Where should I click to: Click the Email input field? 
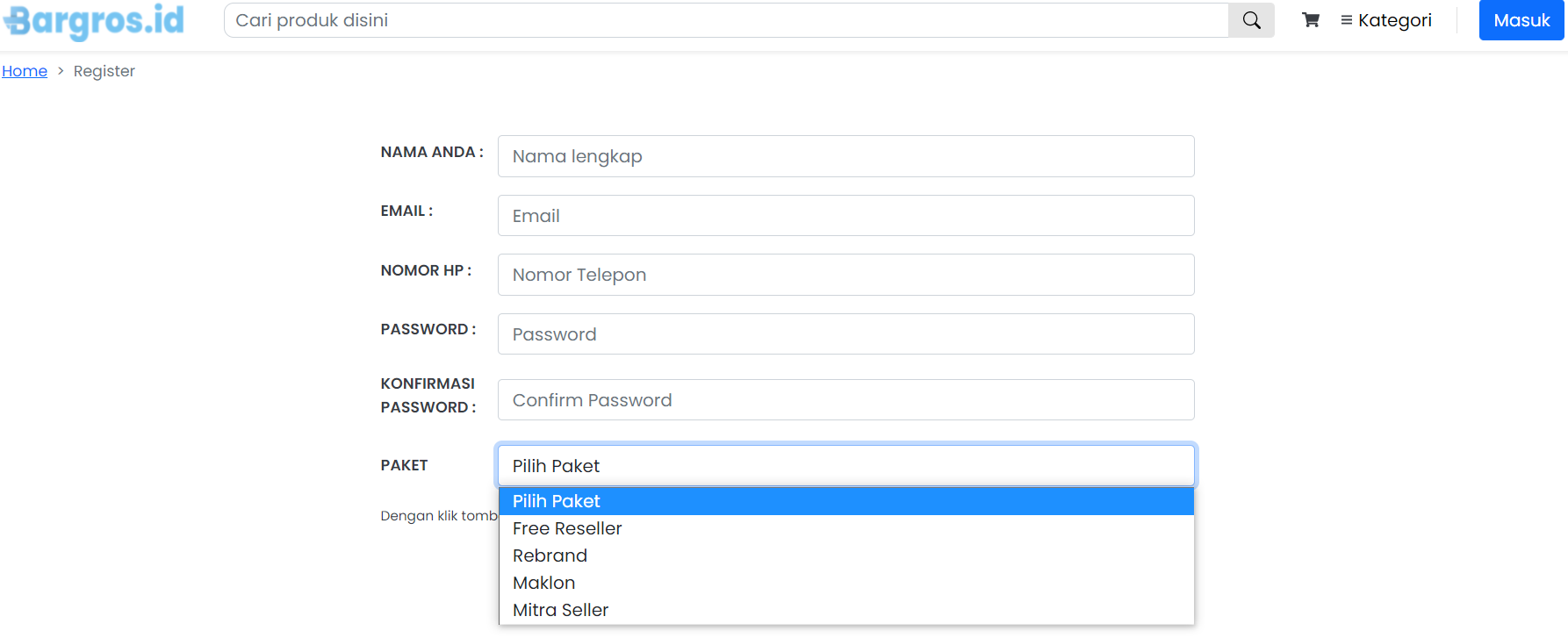[x=845, y=216]
